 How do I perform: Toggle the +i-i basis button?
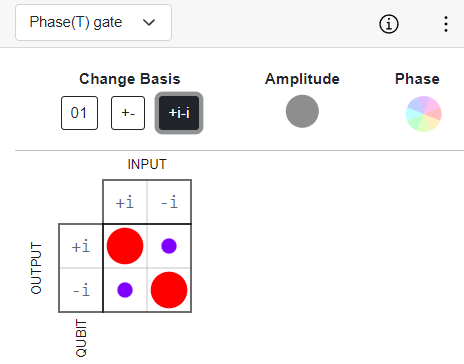click(179, 113)
